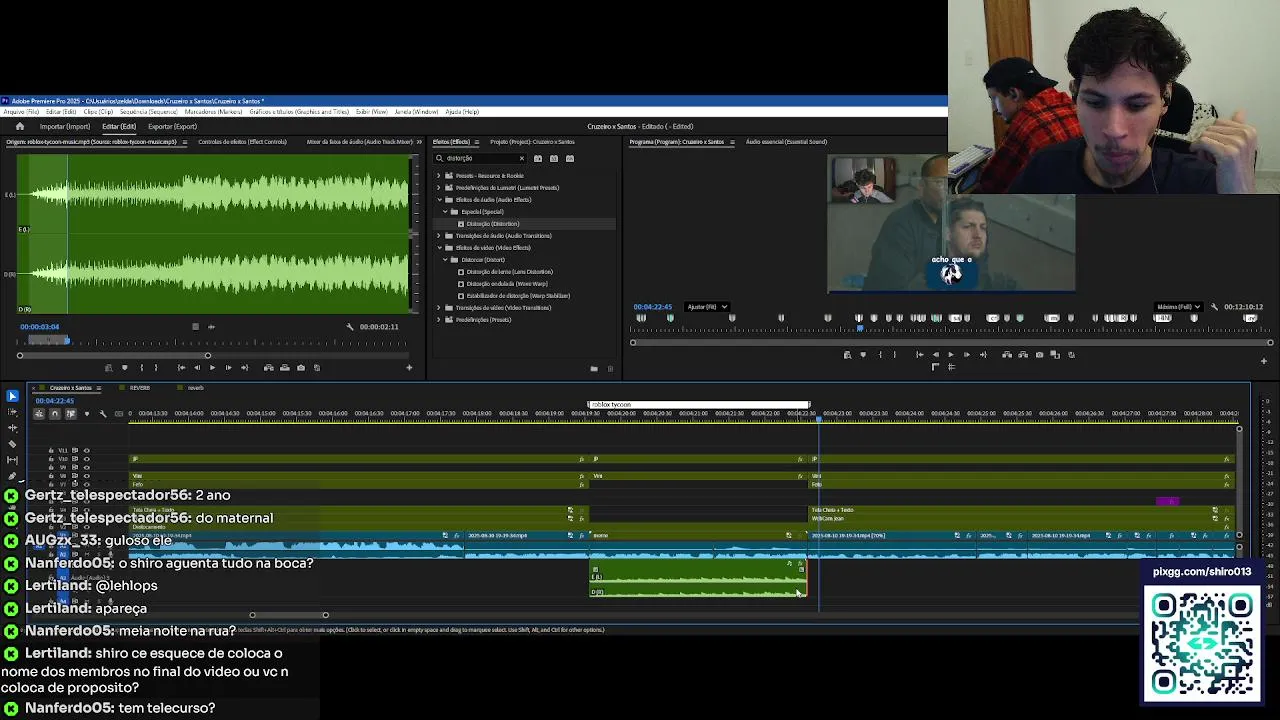Image resolution: width=1280 pixels, height=720 pixels.
Task: Open Source monitor settings wrench
Action: coord(350,326)
